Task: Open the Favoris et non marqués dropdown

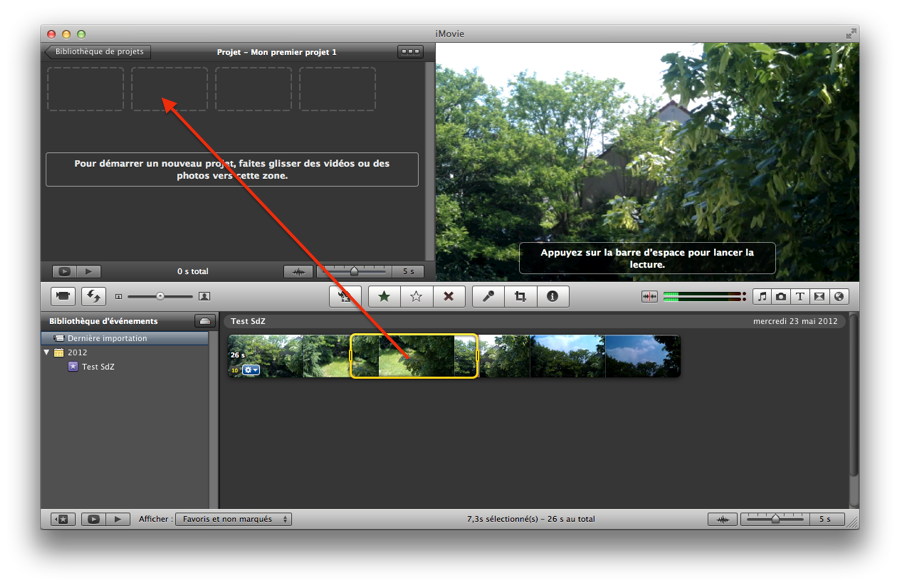Action: point(234,519)
